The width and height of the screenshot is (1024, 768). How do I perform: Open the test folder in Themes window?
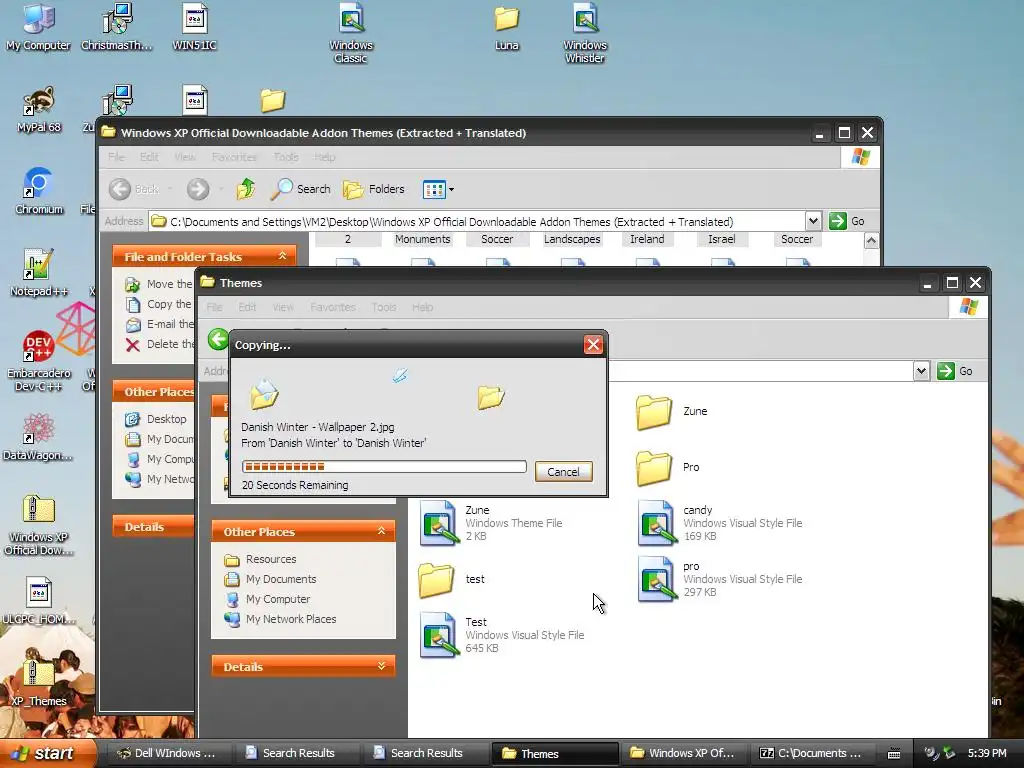coord(453,579)
